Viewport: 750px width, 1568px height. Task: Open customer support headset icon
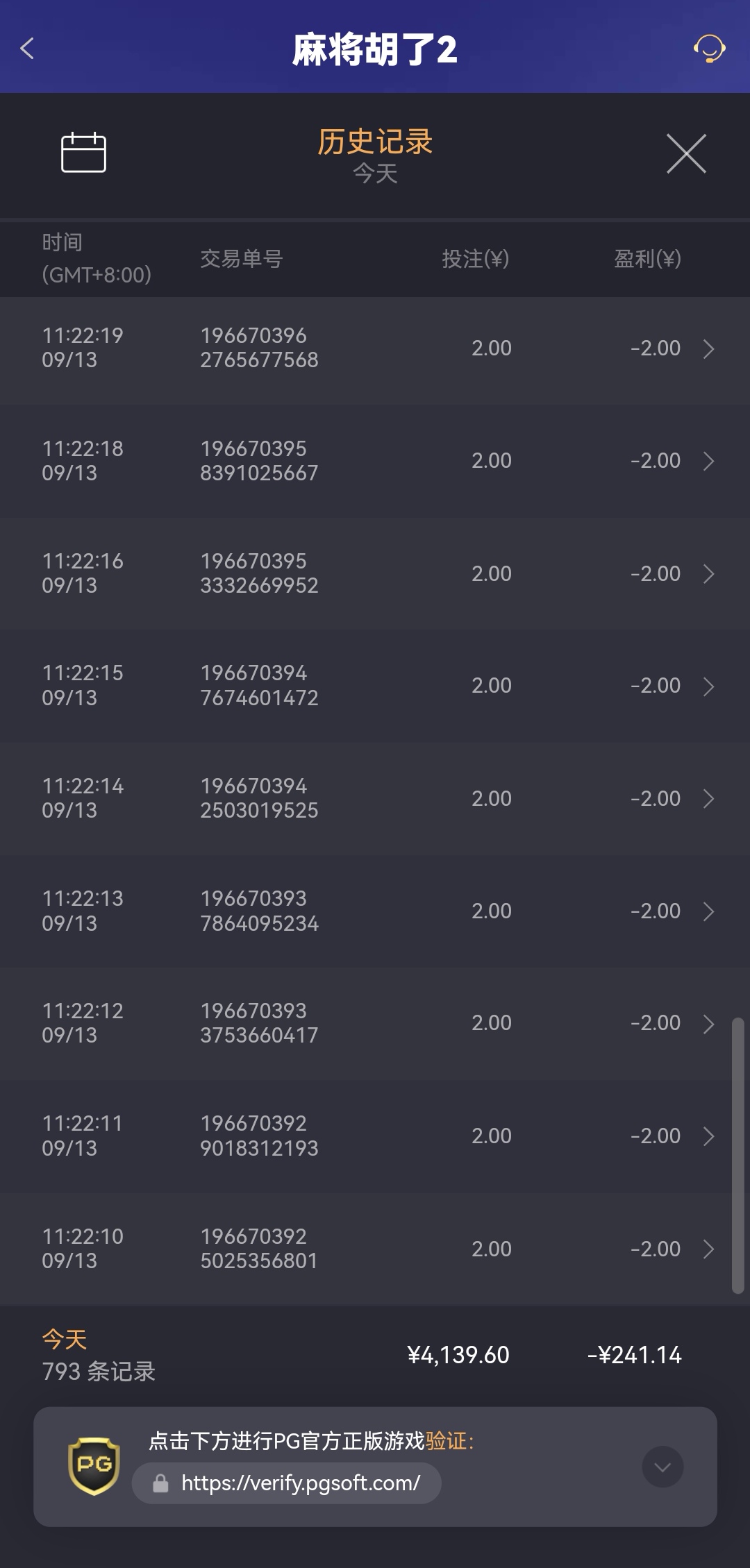tap(709, 49)
